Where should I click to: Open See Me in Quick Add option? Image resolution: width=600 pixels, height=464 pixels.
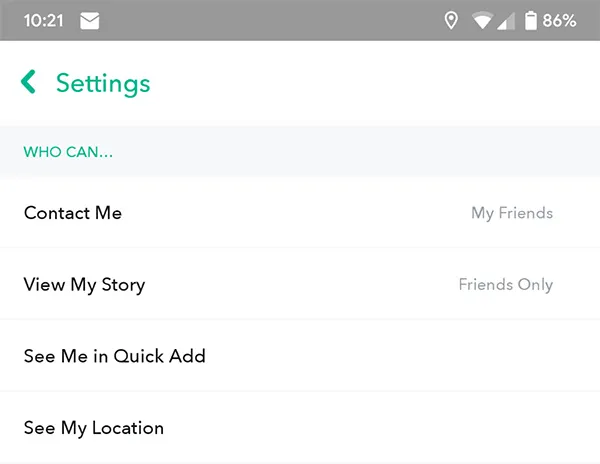coord(300,355)
